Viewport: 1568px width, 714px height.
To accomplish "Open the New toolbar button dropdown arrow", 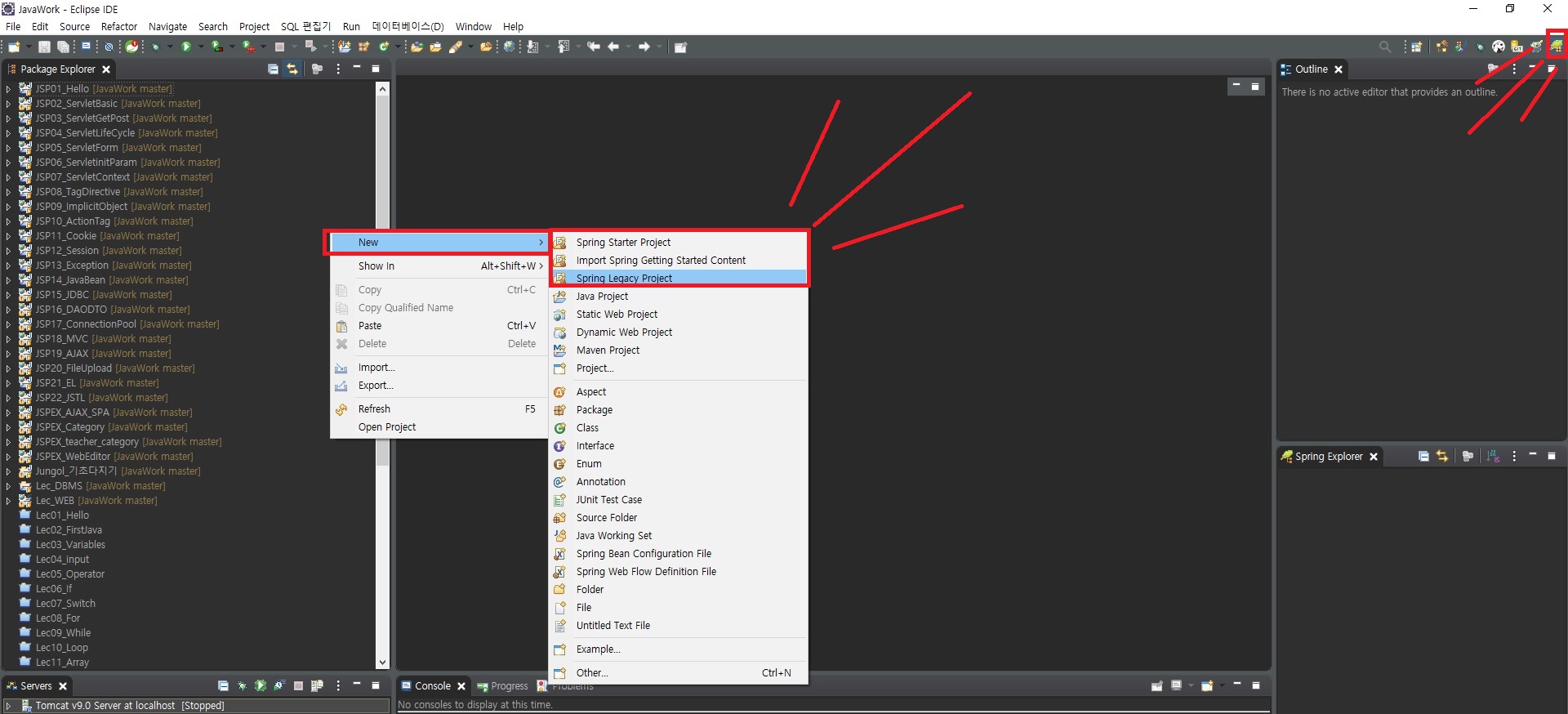I will click(x=29, y=47).
